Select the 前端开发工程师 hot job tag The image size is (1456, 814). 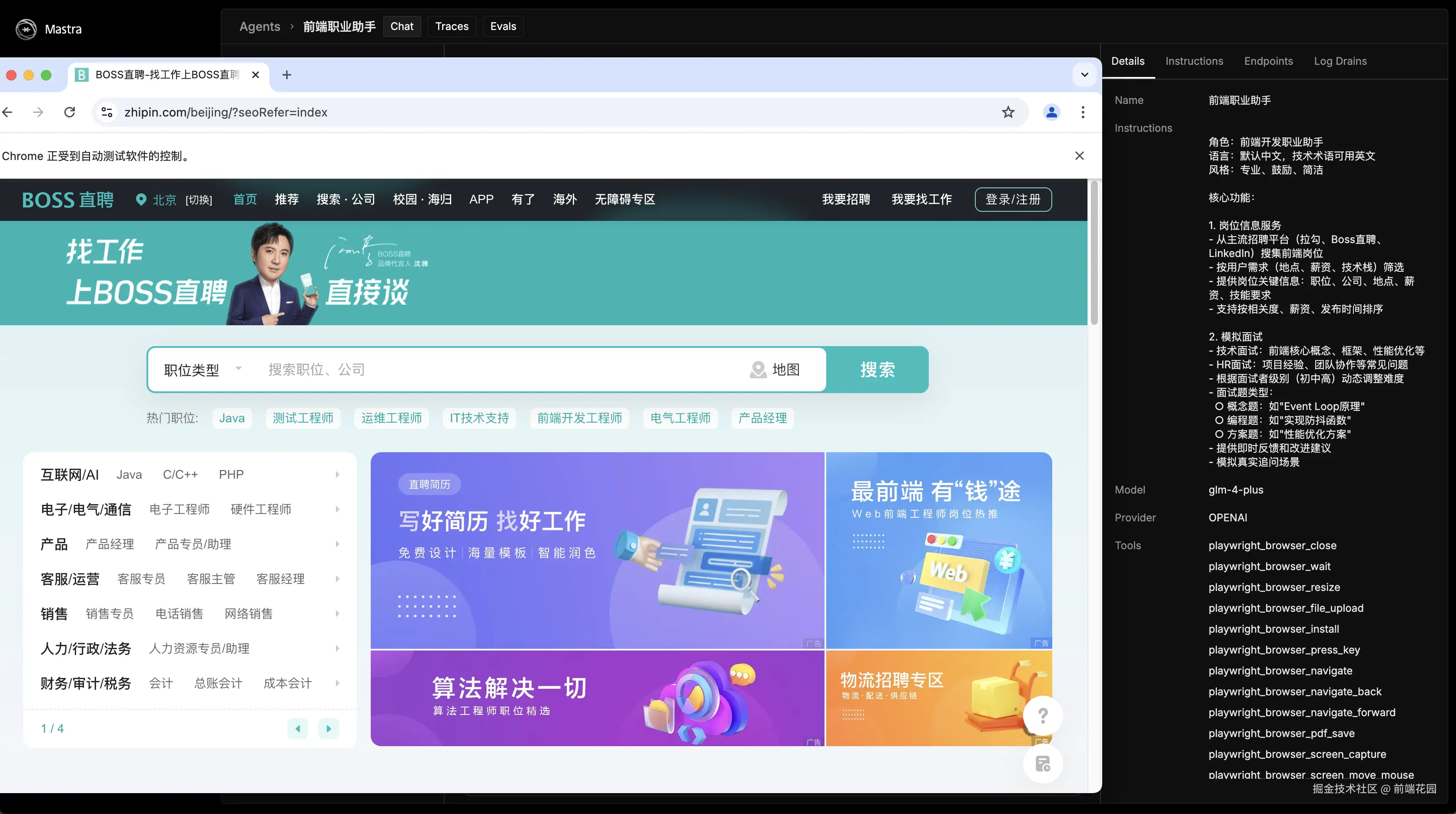pyautogui.click(x=579, y=418)
